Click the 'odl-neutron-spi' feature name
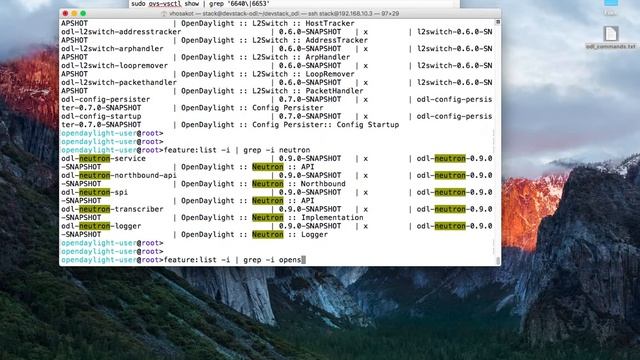 (94, 192)
